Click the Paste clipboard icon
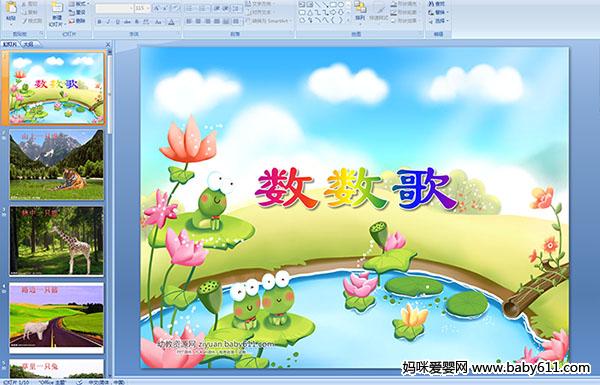 point(11,8)
